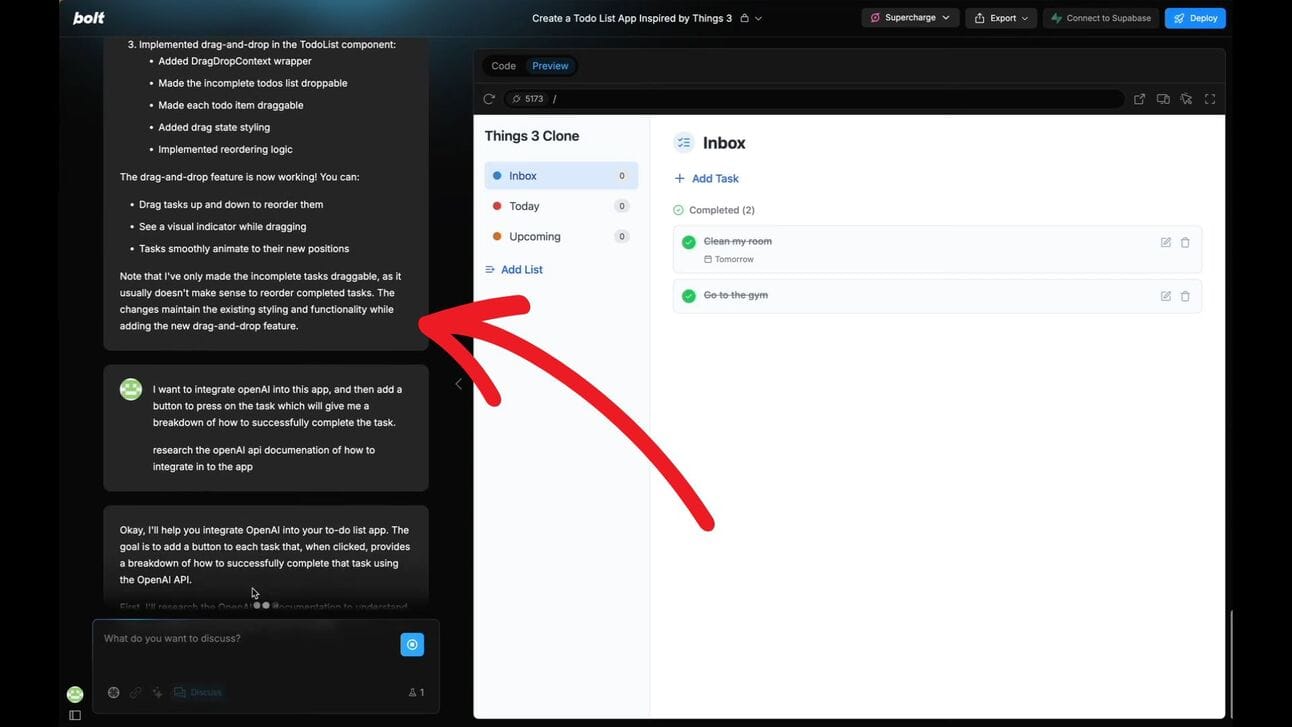Click the Tomorrow due date label
The width and height of the screenshot is (1292, 727).
point(729,259)
